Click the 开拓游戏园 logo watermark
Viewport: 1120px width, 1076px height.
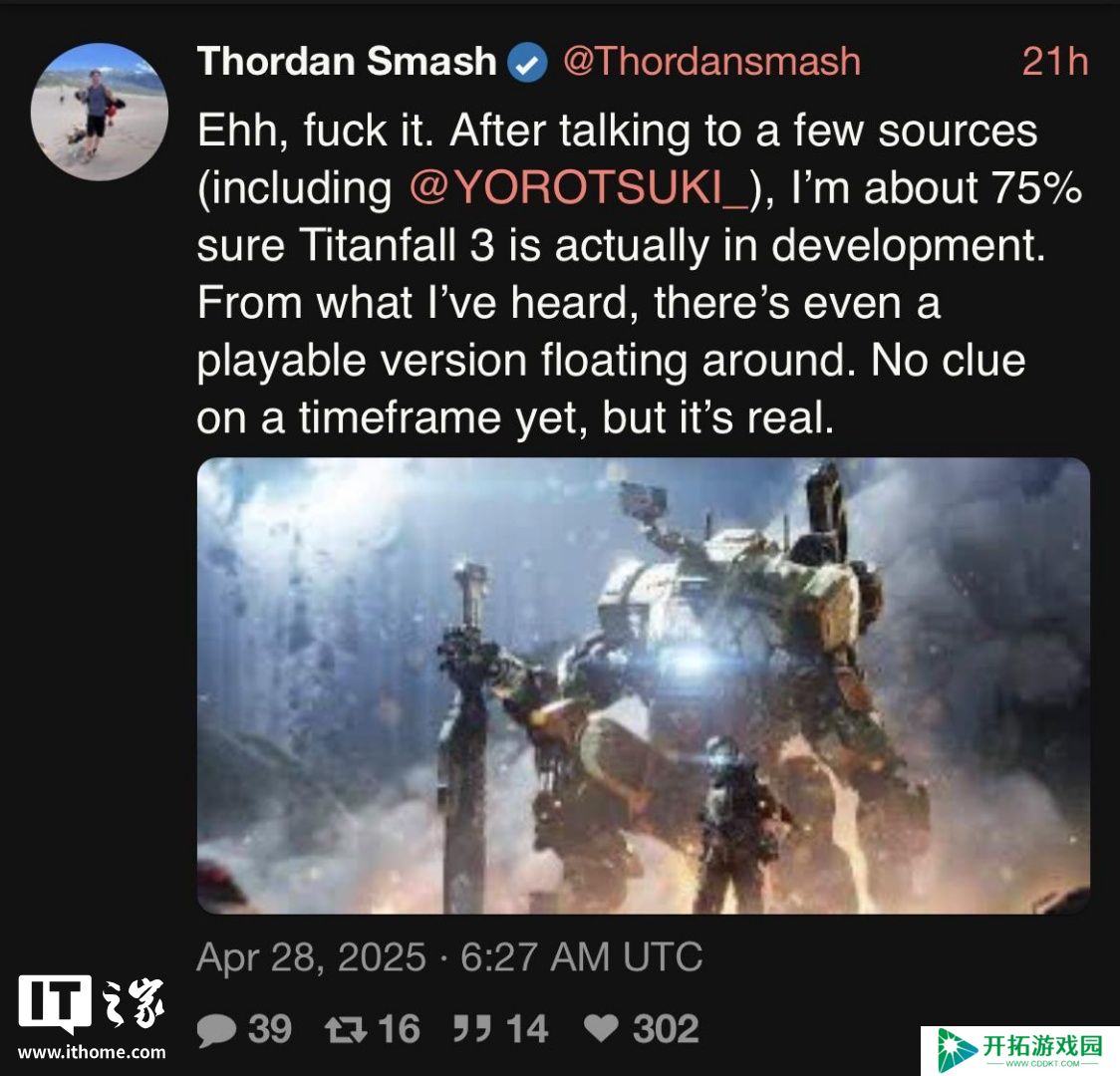[1020, 1050]
